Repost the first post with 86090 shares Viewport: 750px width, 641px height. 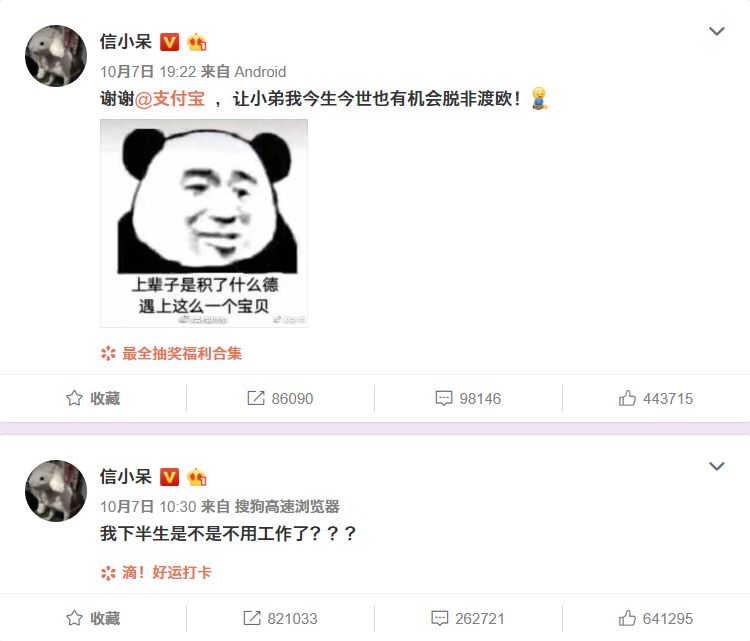[280, 398]
